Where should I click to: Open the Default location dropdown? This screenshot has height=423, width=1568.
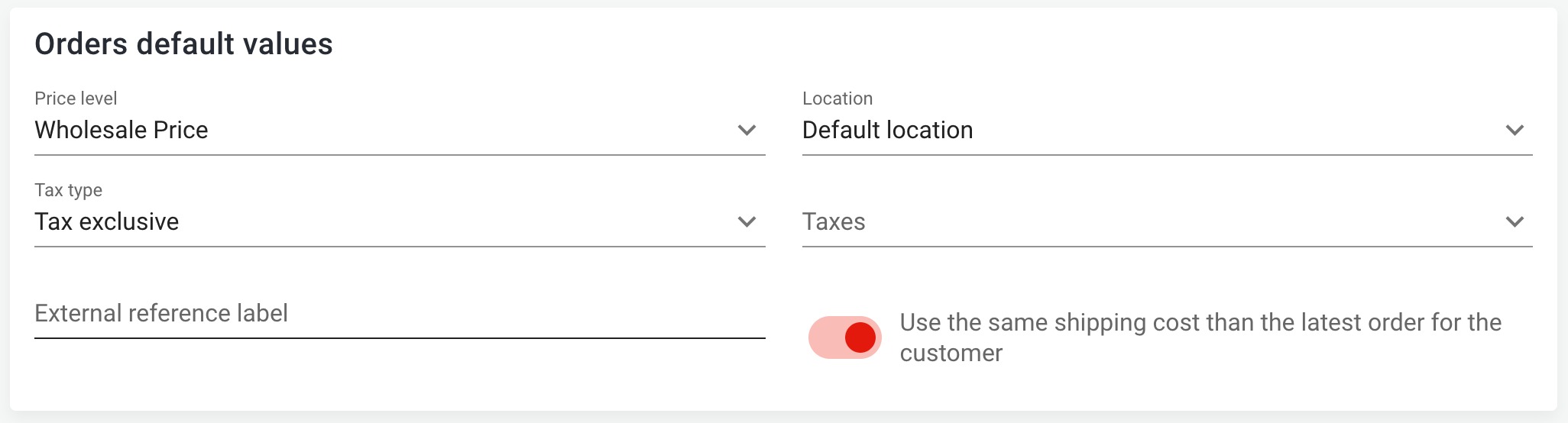click(1146, 131)
